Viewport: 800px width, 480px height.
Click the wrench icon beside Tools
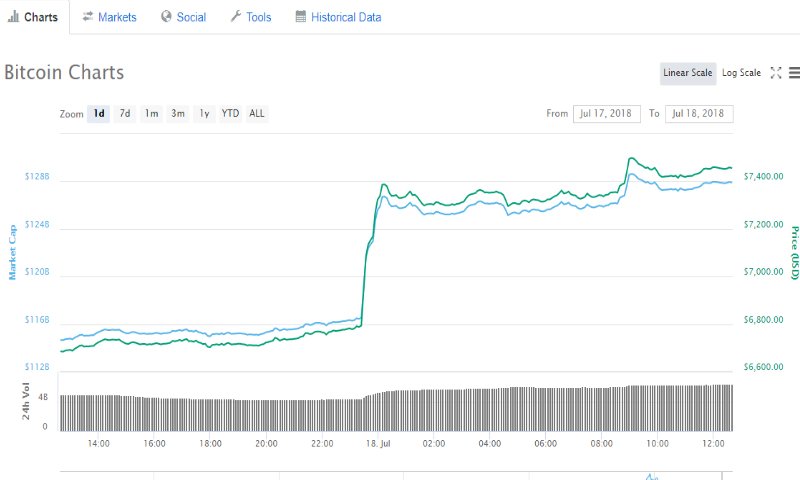pos(235,17)
